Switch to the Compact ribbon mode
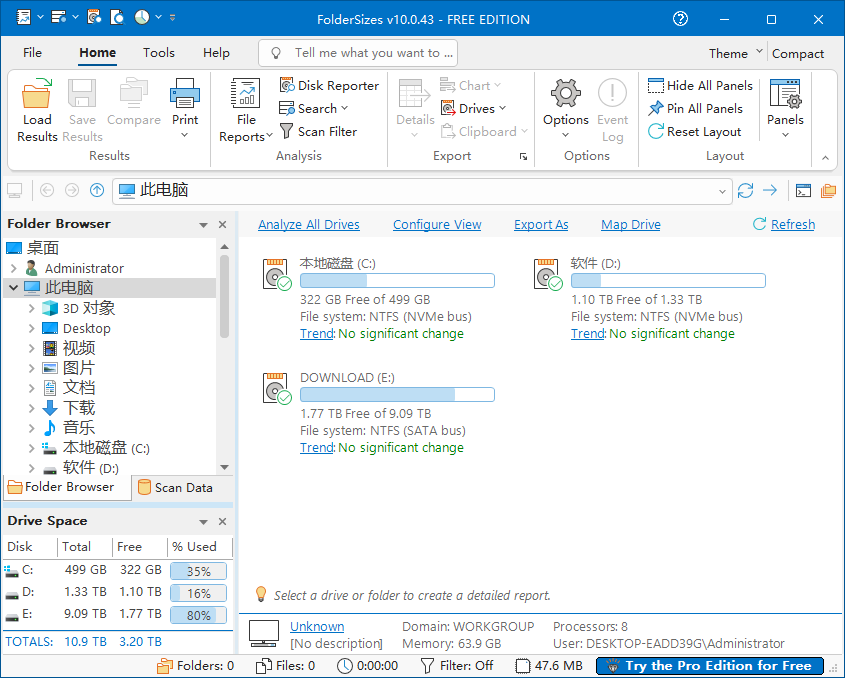The width and height of the screenshot is (845, 678). 798,54
